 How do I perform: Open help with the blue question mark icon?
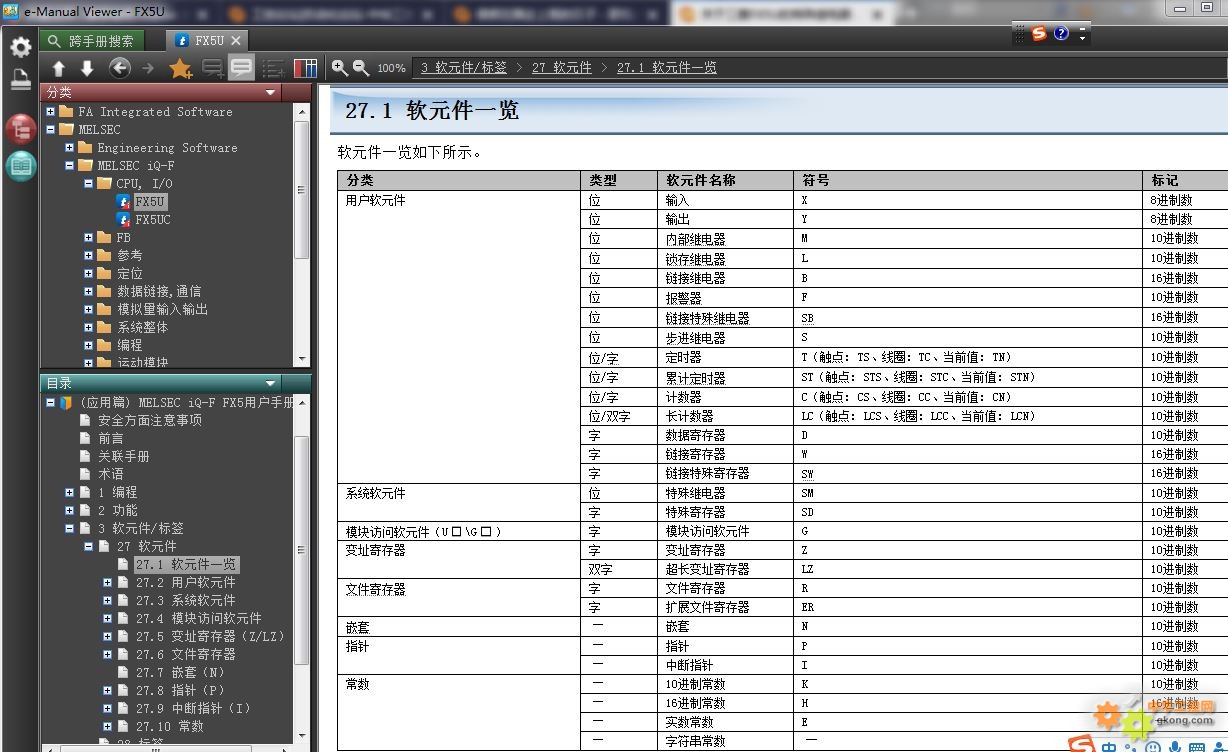pos(1061,33)
